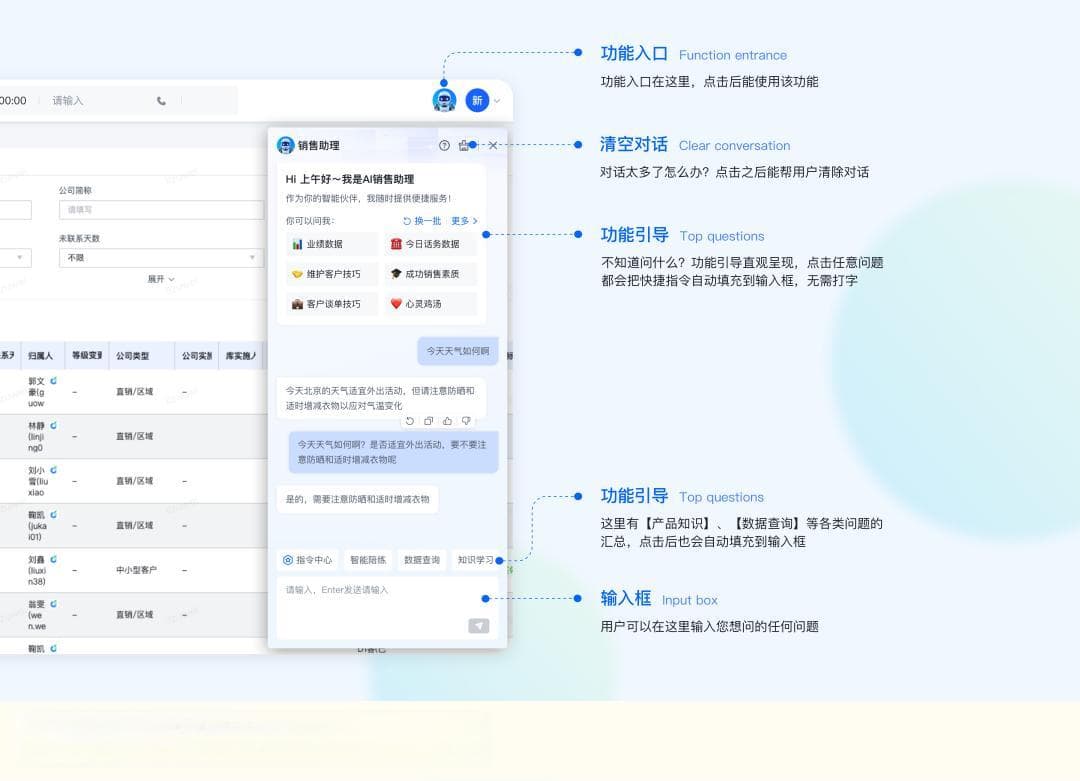Click the 销售助理 robot avatar in panel header
Viewport: 1080px width, 781px height.
click(x=285, y=145)
